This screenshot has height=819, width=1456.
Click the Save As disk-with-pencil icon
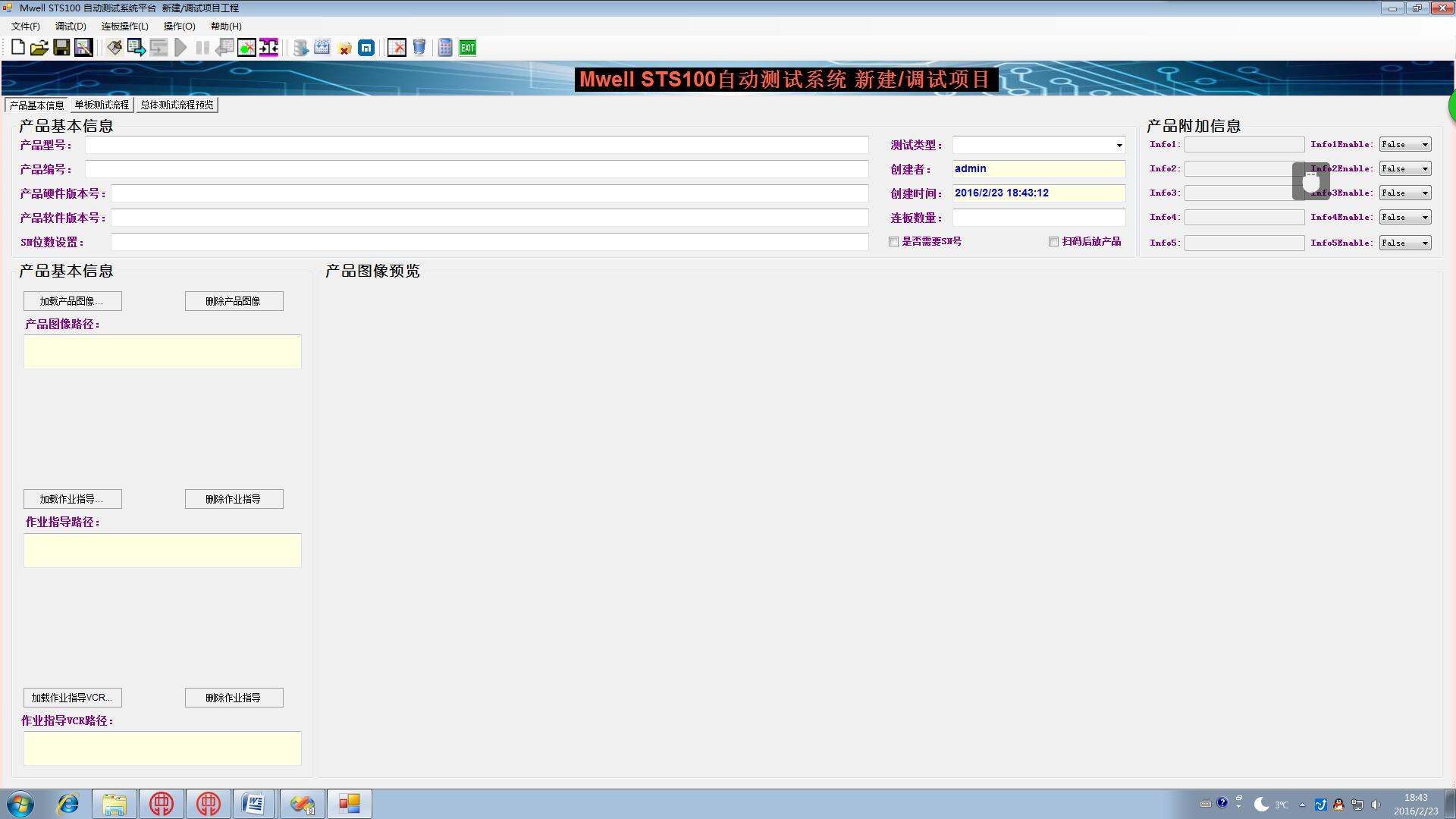[83, 48]
